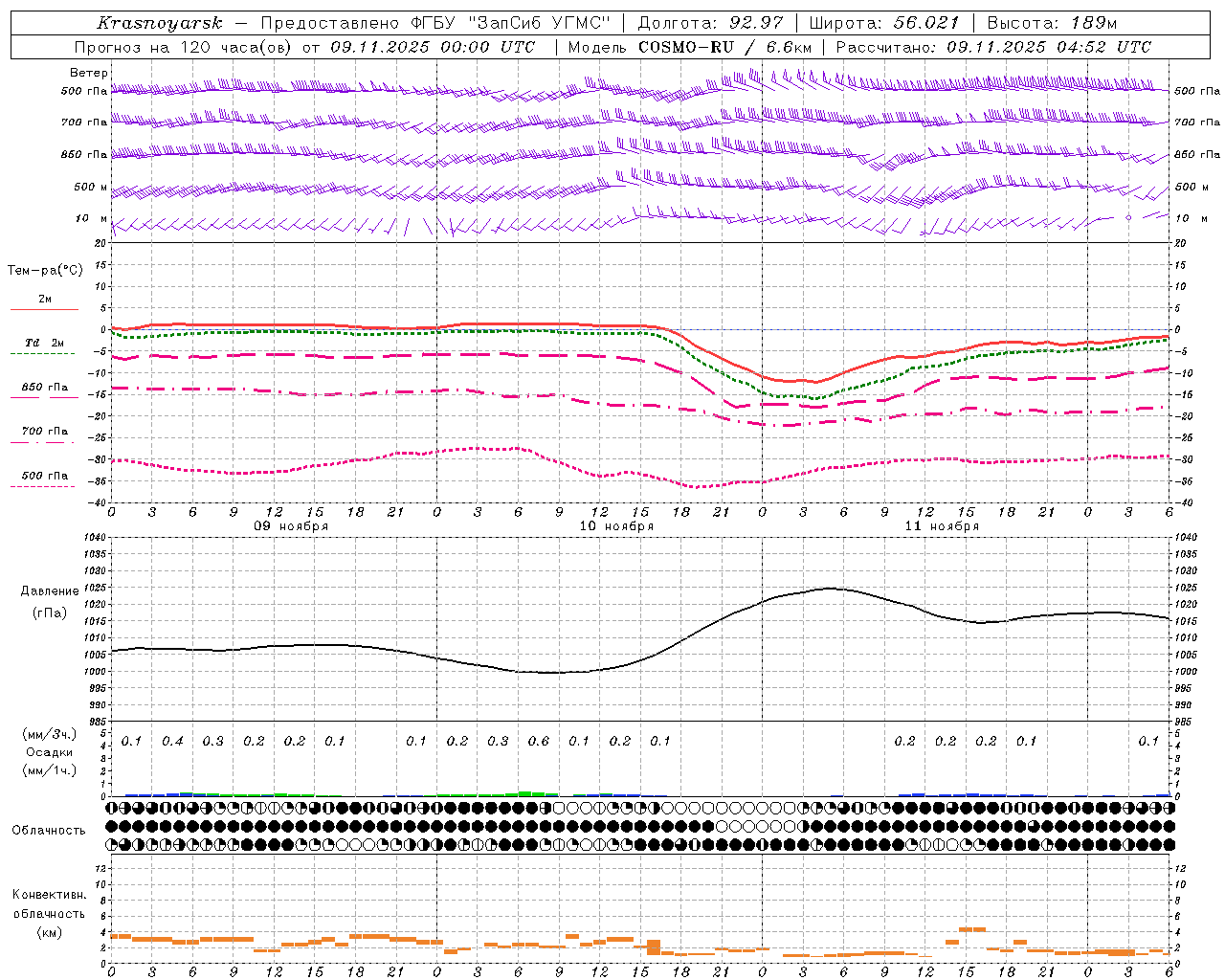Click the '12' value on left convective cloud axis
Image resolution: width=1225 pixels, height=980 pixels.
[102, 868]
